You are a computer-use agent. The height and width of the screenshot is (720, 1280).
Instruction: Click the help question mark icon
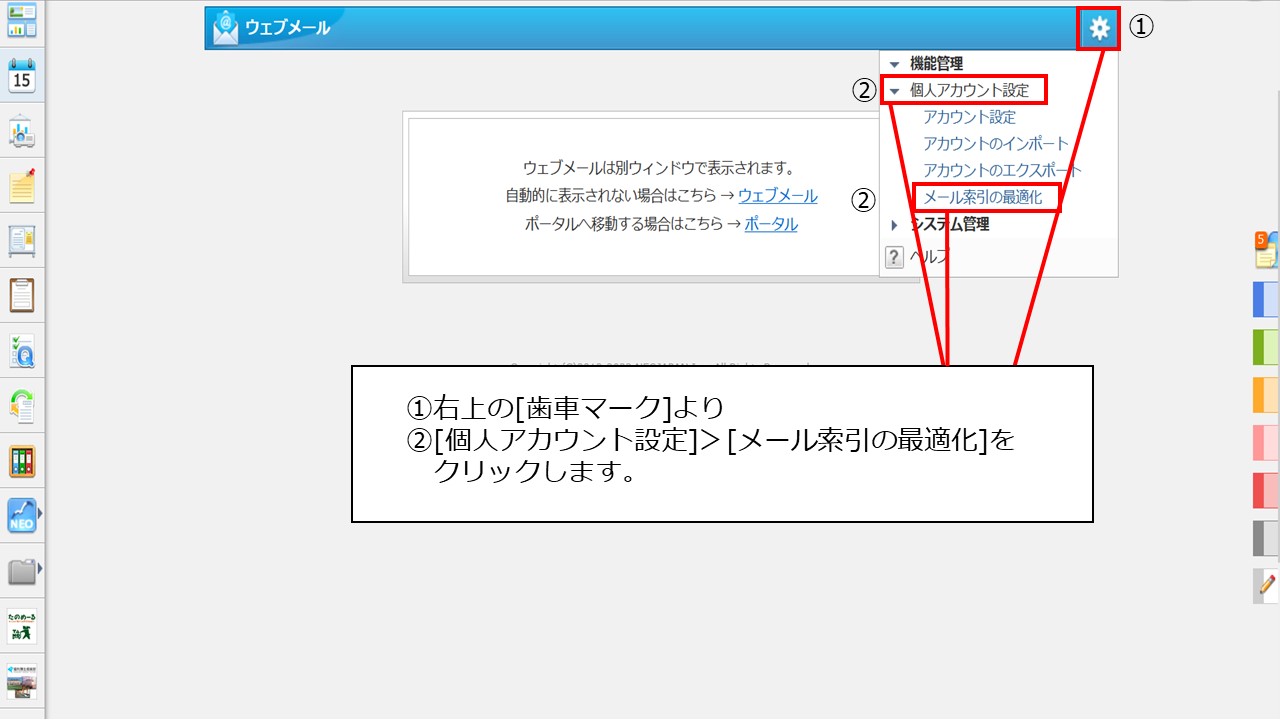click(895, 257)
